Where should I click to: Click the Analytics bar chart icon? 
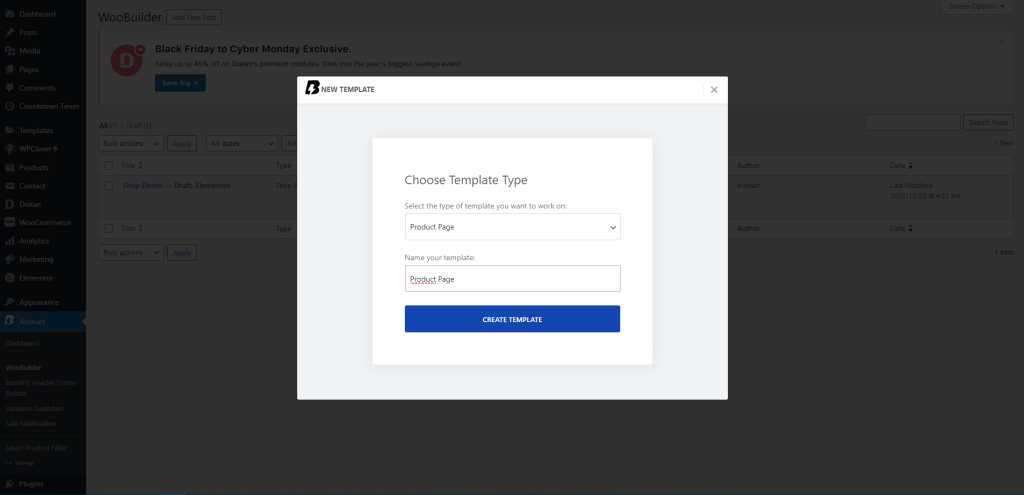9,240
